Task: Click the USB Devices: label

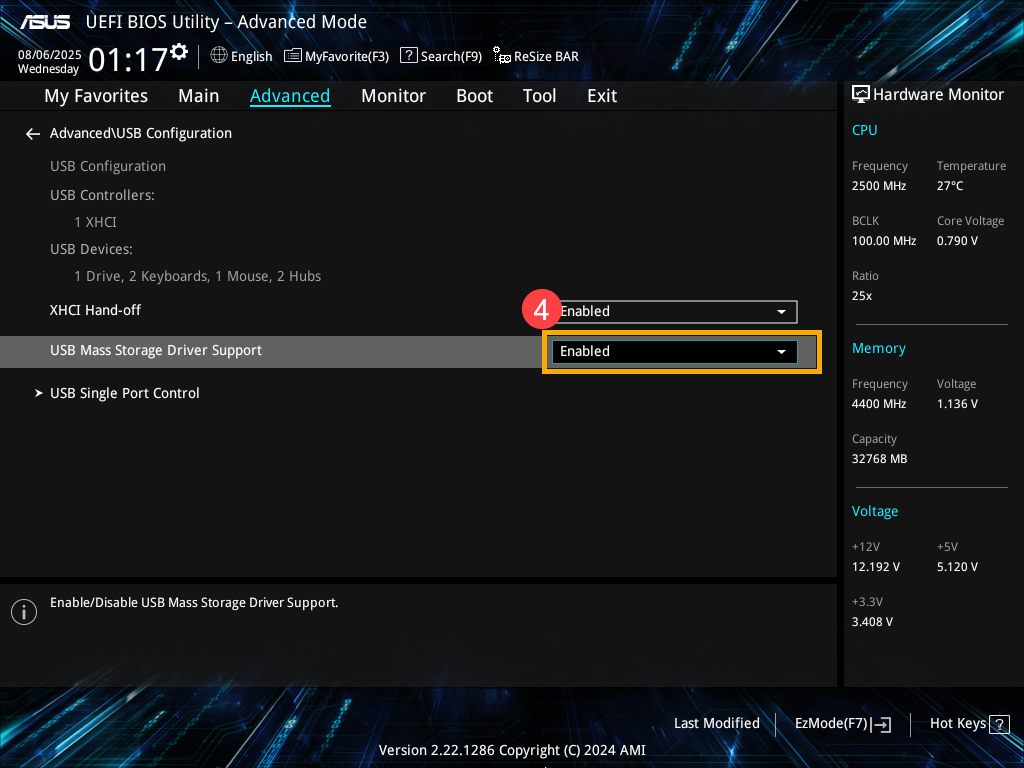Action: point(91,249)
